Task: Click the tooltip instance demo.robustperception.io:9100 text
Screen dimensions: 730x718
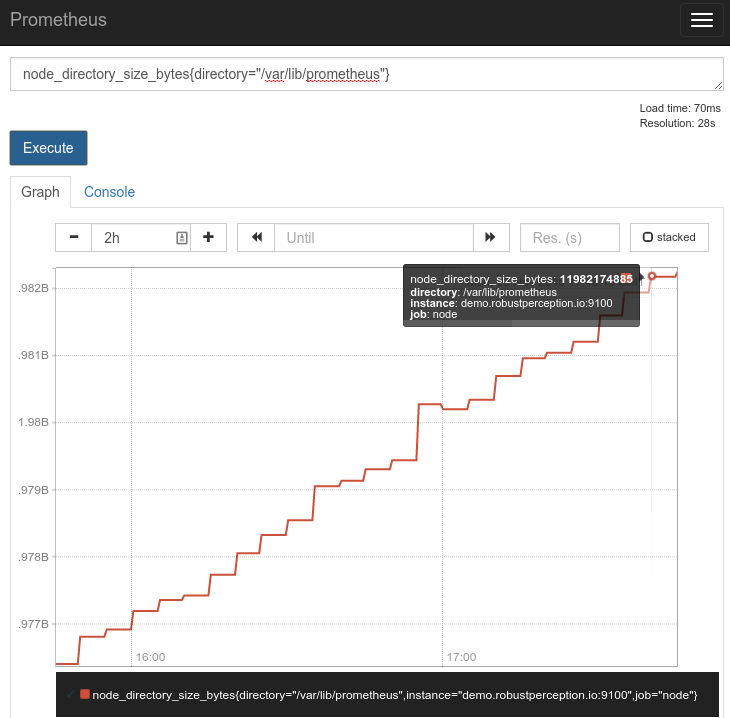Action: (511, 303)
